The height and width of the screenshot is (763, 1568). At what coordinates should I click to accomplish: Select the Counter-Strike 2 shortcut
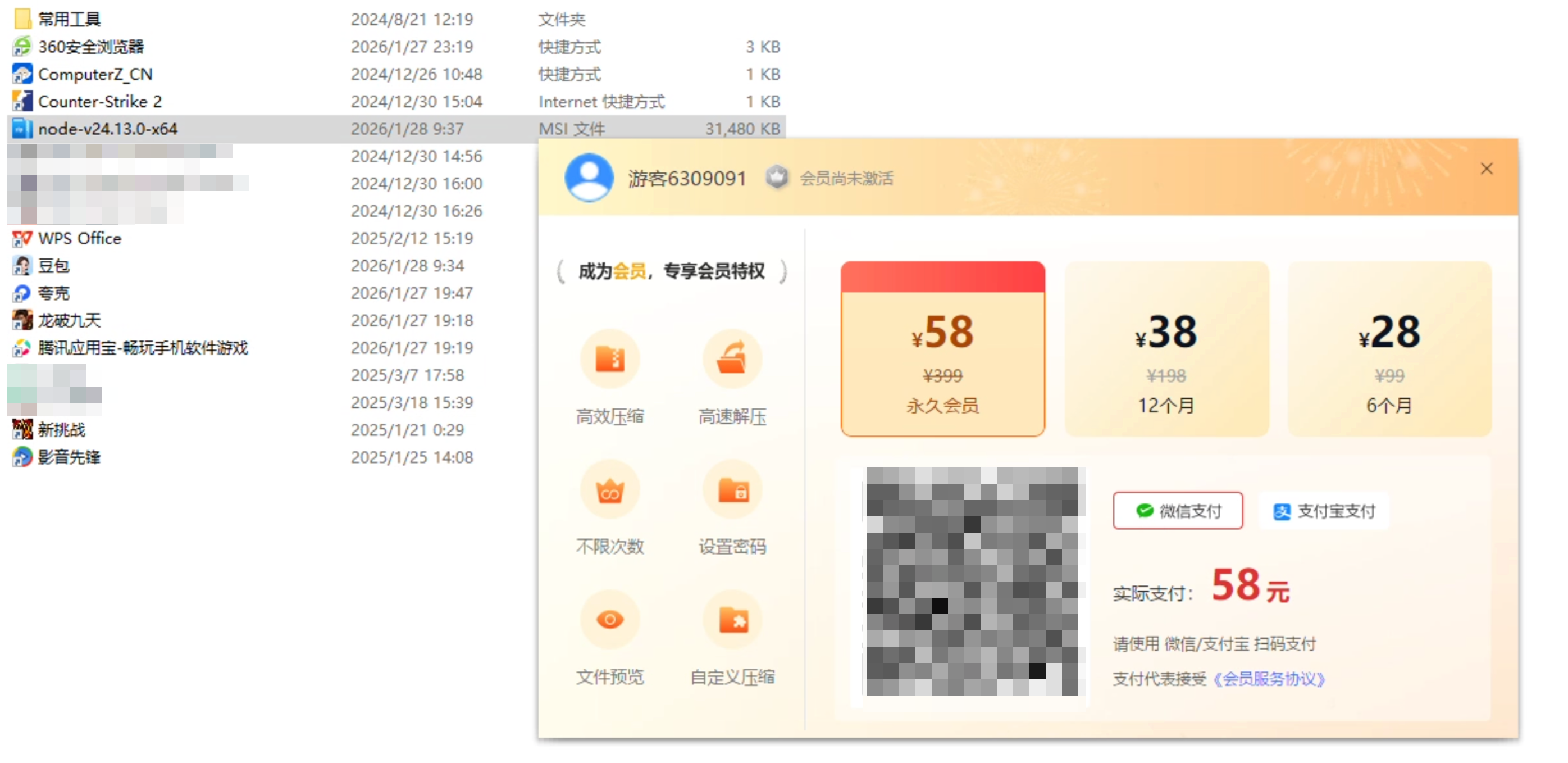point(100,102)
